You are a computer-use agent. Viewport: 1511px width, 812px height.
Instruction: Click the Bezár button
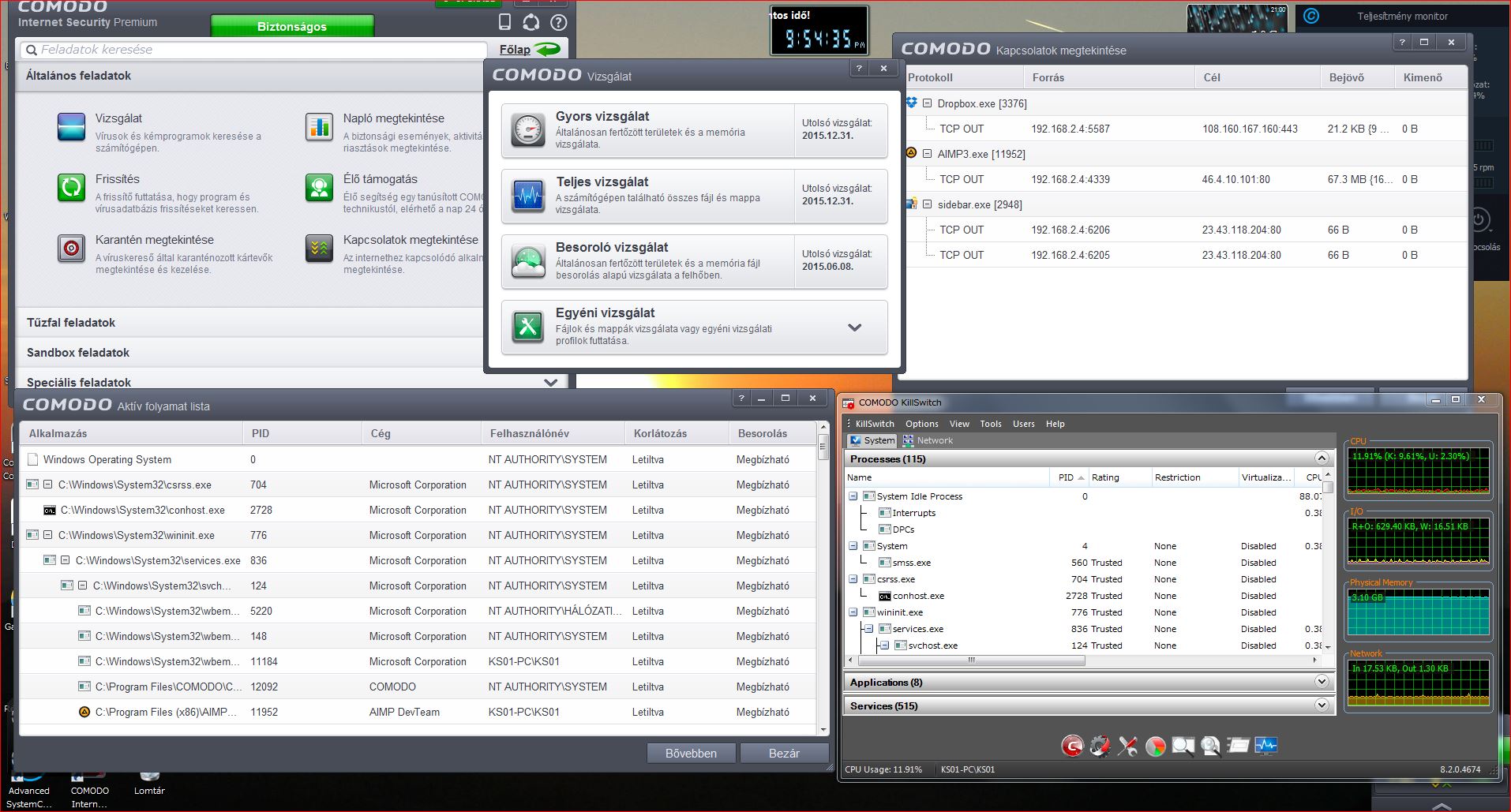pyautogui.click(x=784, y=754)
